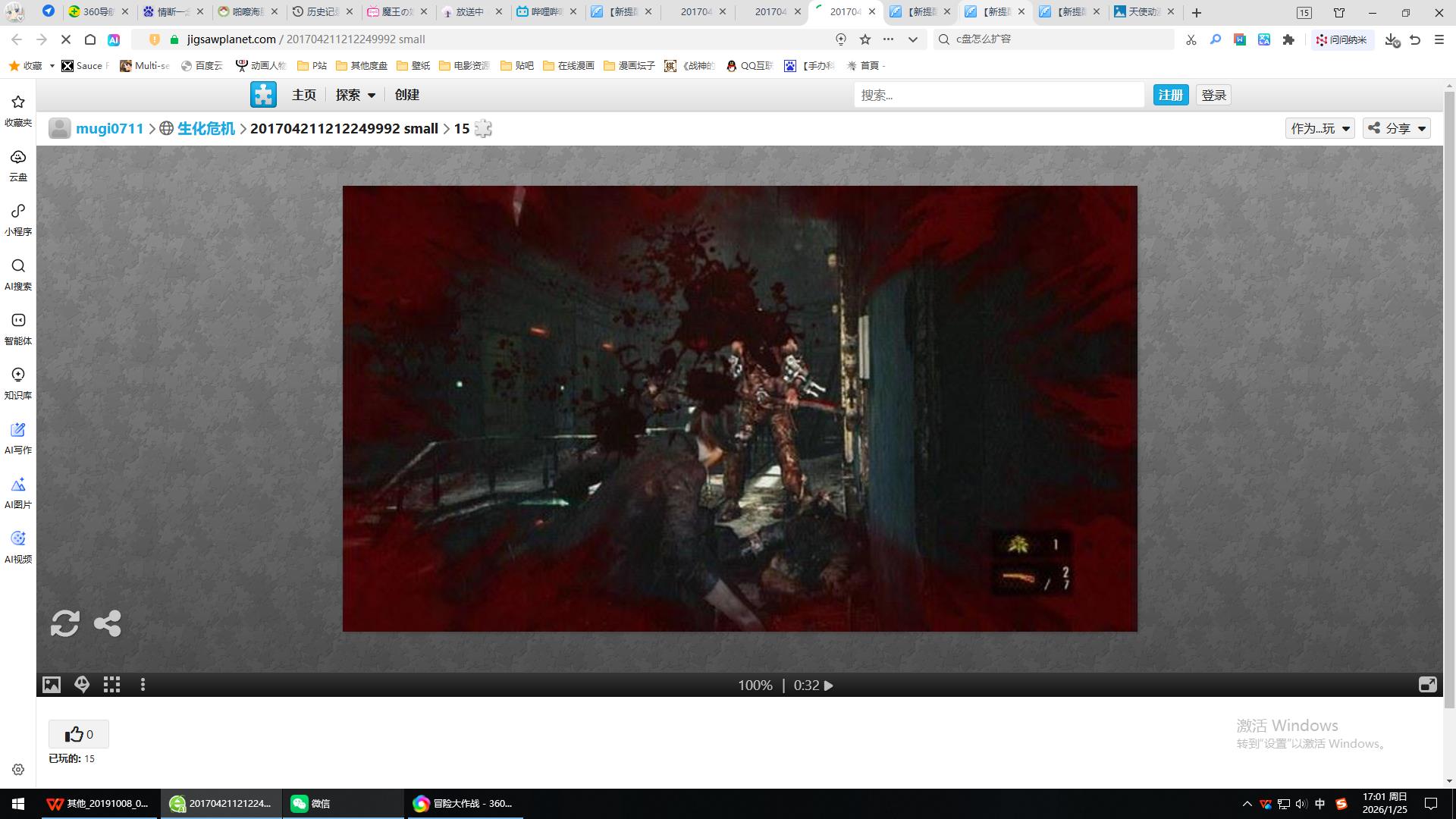This screenshot has height=819, width=1456.
Task: Open the 作为...玩 dropdown
Action: coord(1319,128)
